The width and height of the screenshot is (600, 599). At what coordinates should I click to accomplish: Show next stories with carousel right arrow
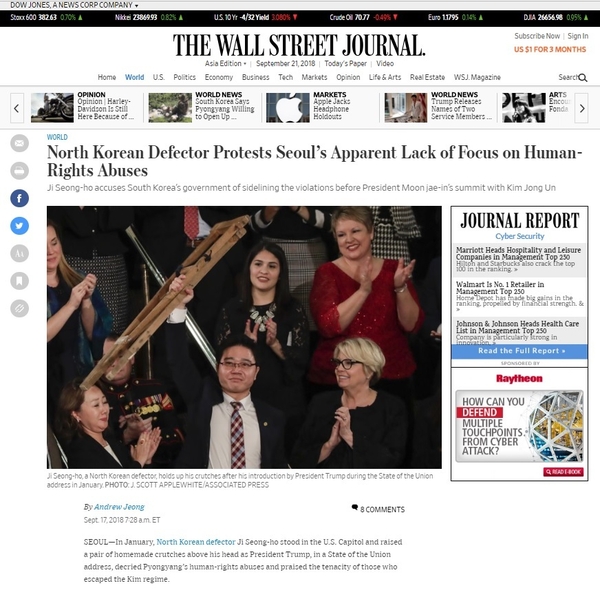coord(582,108)
